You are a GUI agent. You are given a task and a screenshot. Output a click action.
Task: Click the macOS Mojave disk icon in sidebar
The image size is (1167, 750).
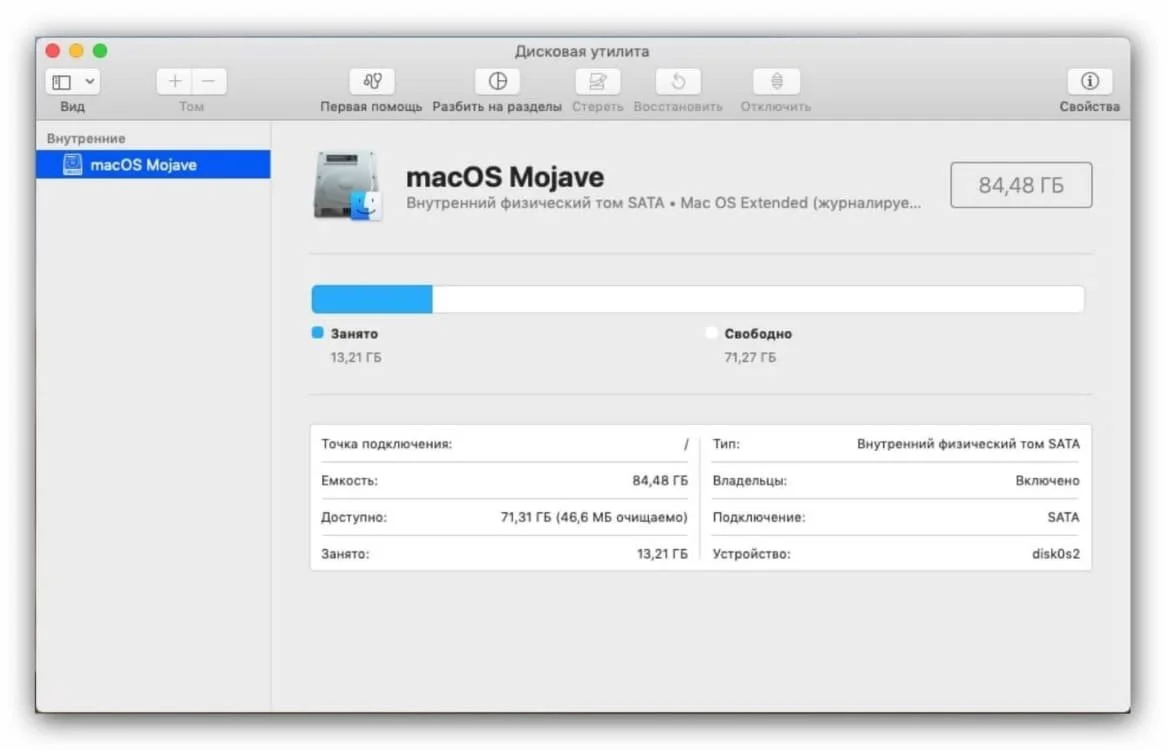pyautogui.click(x=72, y=164)
